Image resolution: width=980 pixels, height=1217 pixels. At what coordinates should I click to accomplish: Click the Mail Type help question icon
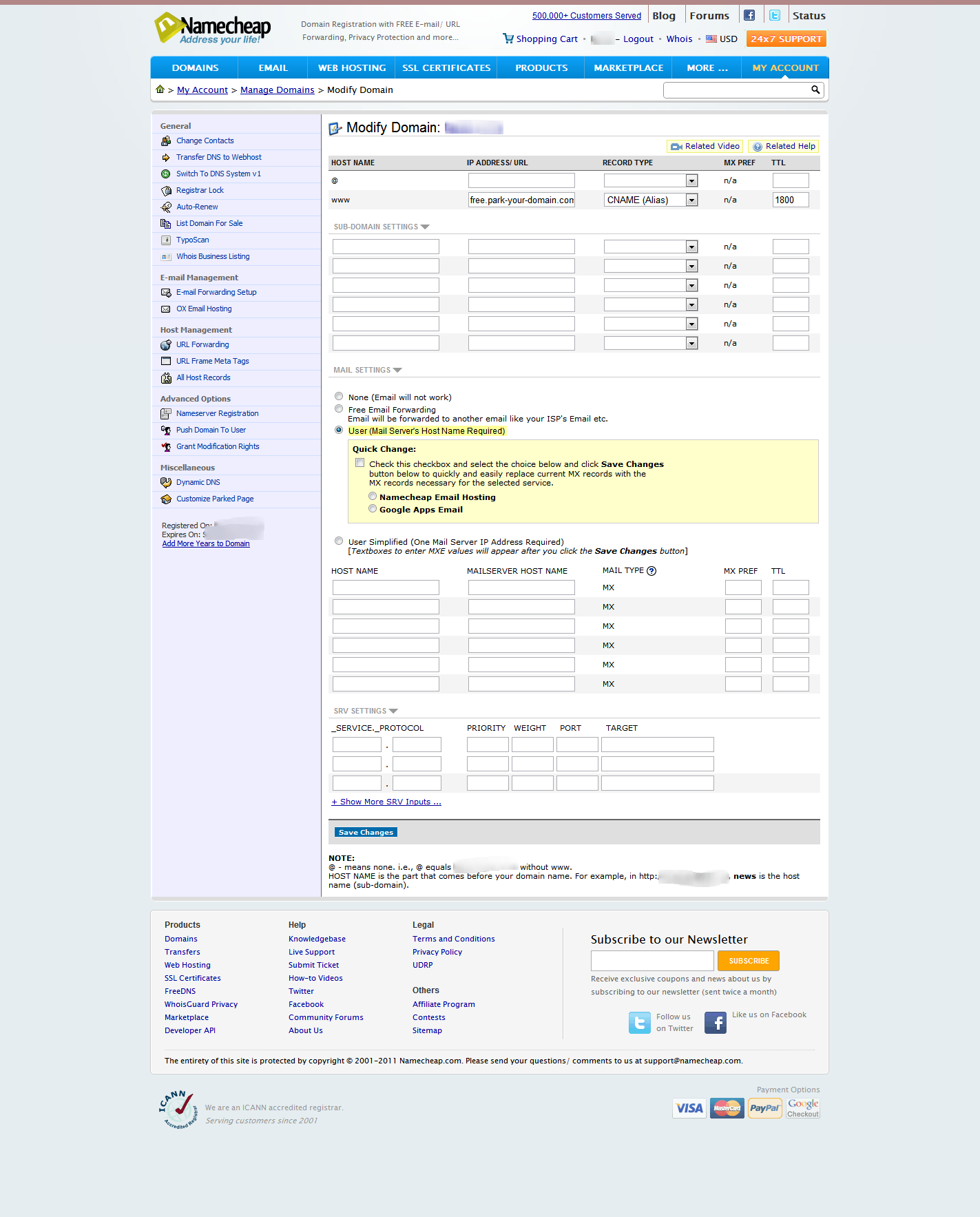pyautogui.click(x=651, y=570)
